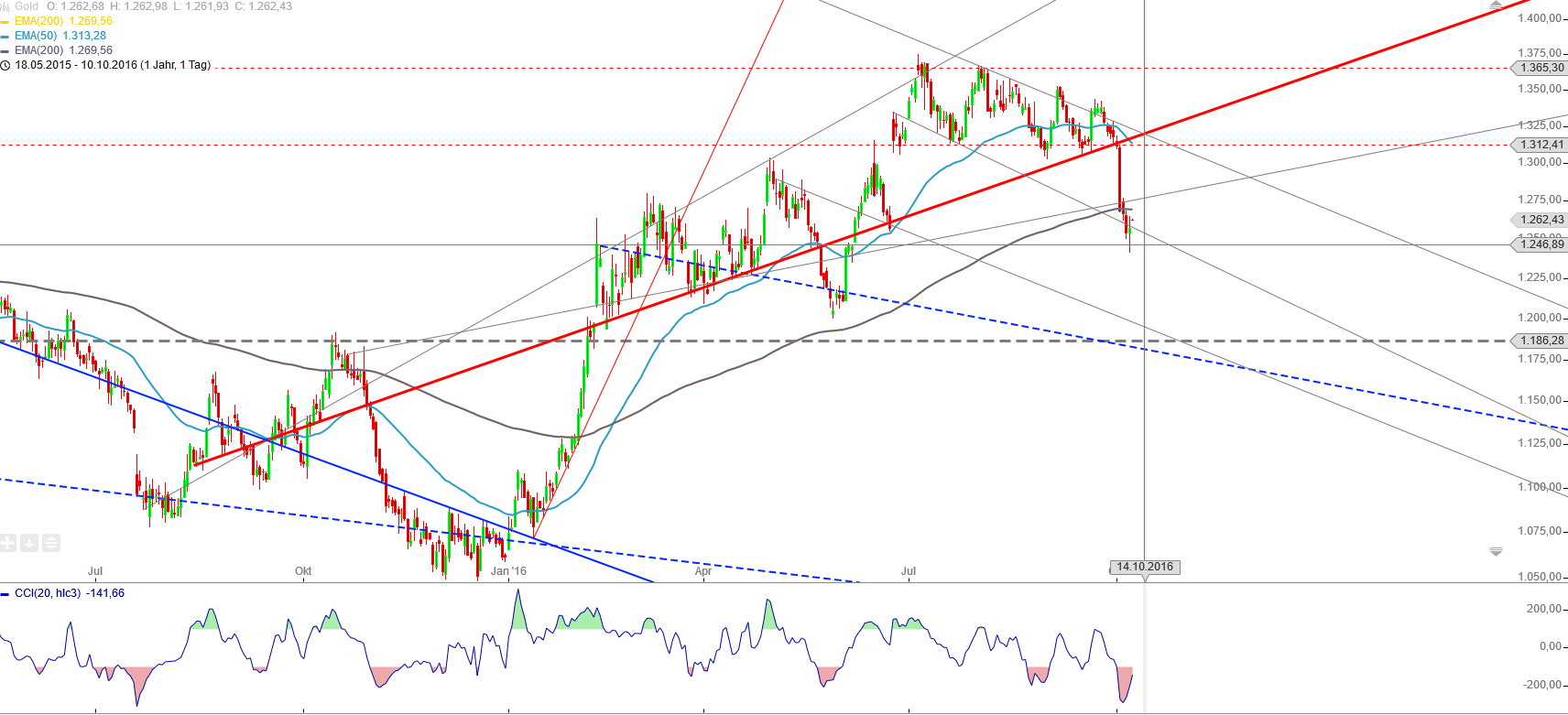Click the yellow EMA(200) 1.269,56 legend label
Screen dimensions: 1568x715
click(63, 21)
